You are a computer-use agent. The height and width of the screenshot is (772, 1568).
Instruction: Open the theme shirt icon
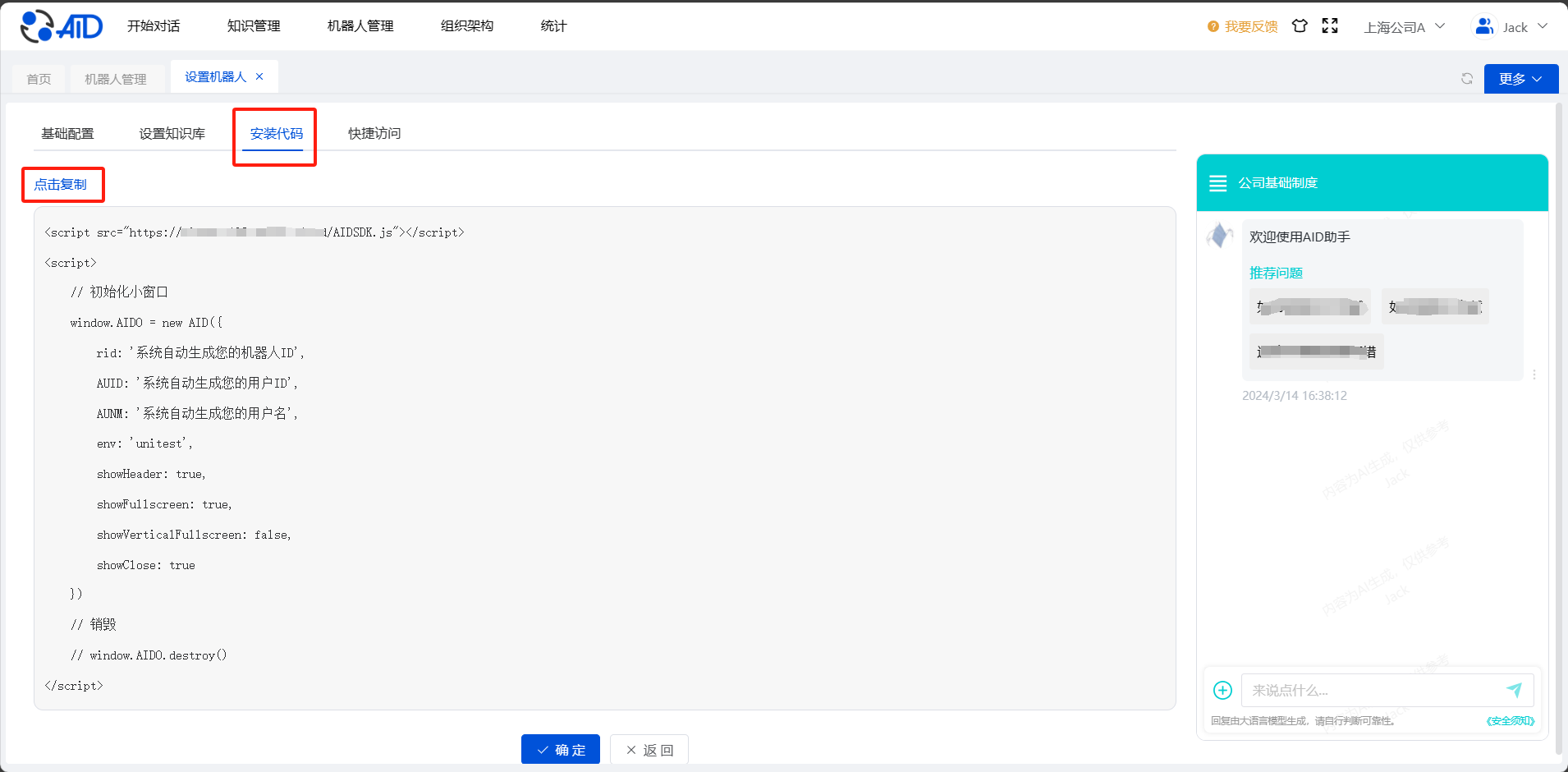coord(1300,26)
